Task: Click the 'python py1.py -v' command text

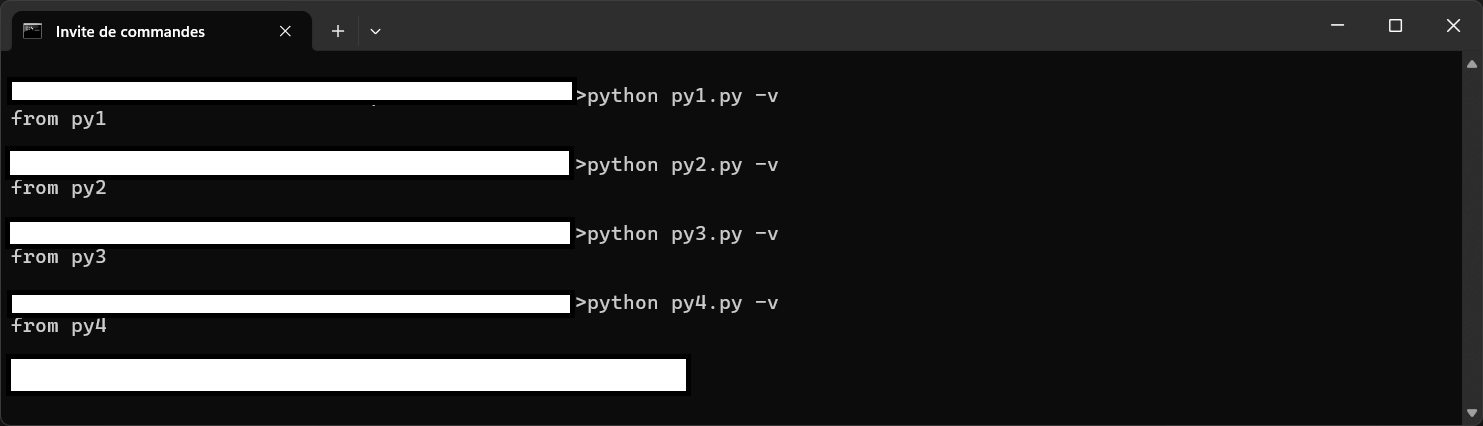Action: coord(682,96)
